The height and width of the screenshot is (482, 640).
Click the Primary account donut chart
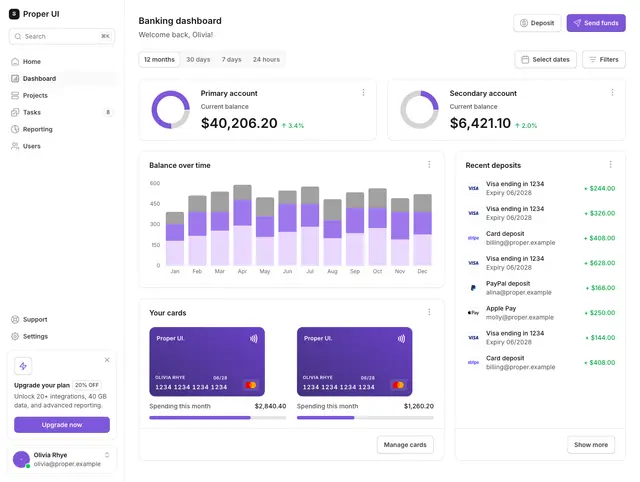[x=171, y=110]
